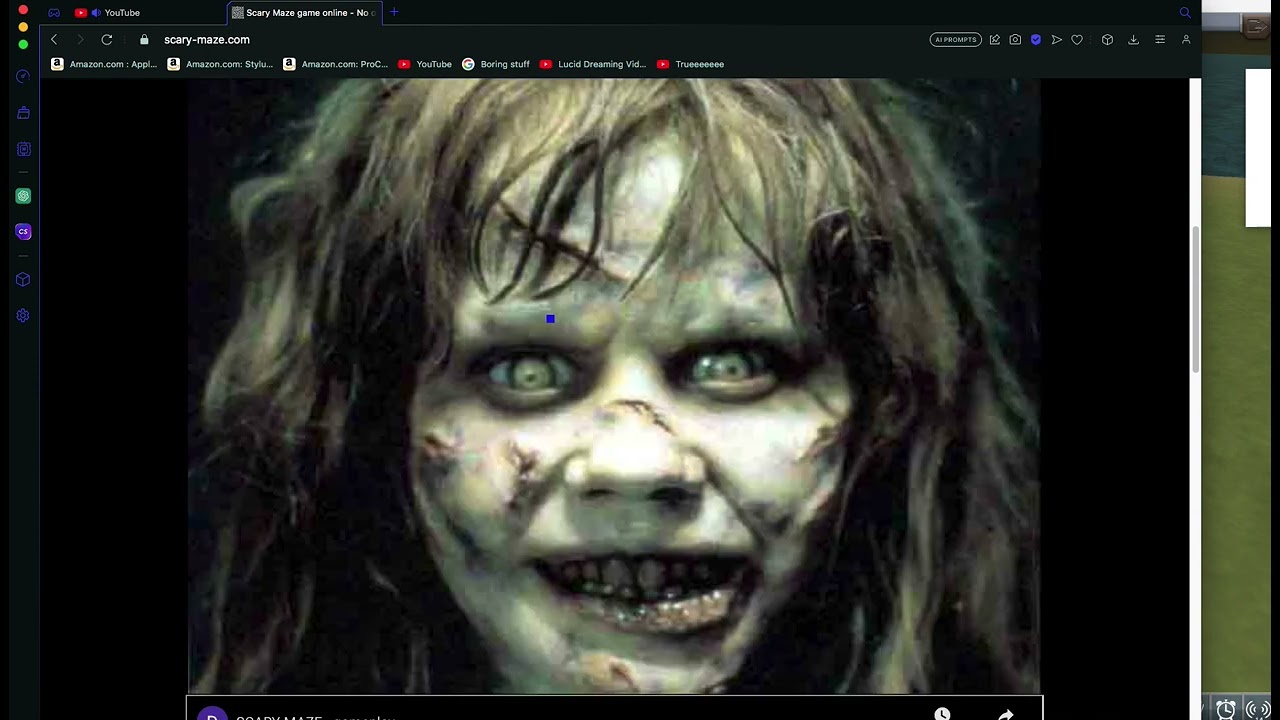Open extensions cube icon in toolbar
The width and height of the screenshot is (1280, 720).
pyautogui.click(x=1107, y=40)
